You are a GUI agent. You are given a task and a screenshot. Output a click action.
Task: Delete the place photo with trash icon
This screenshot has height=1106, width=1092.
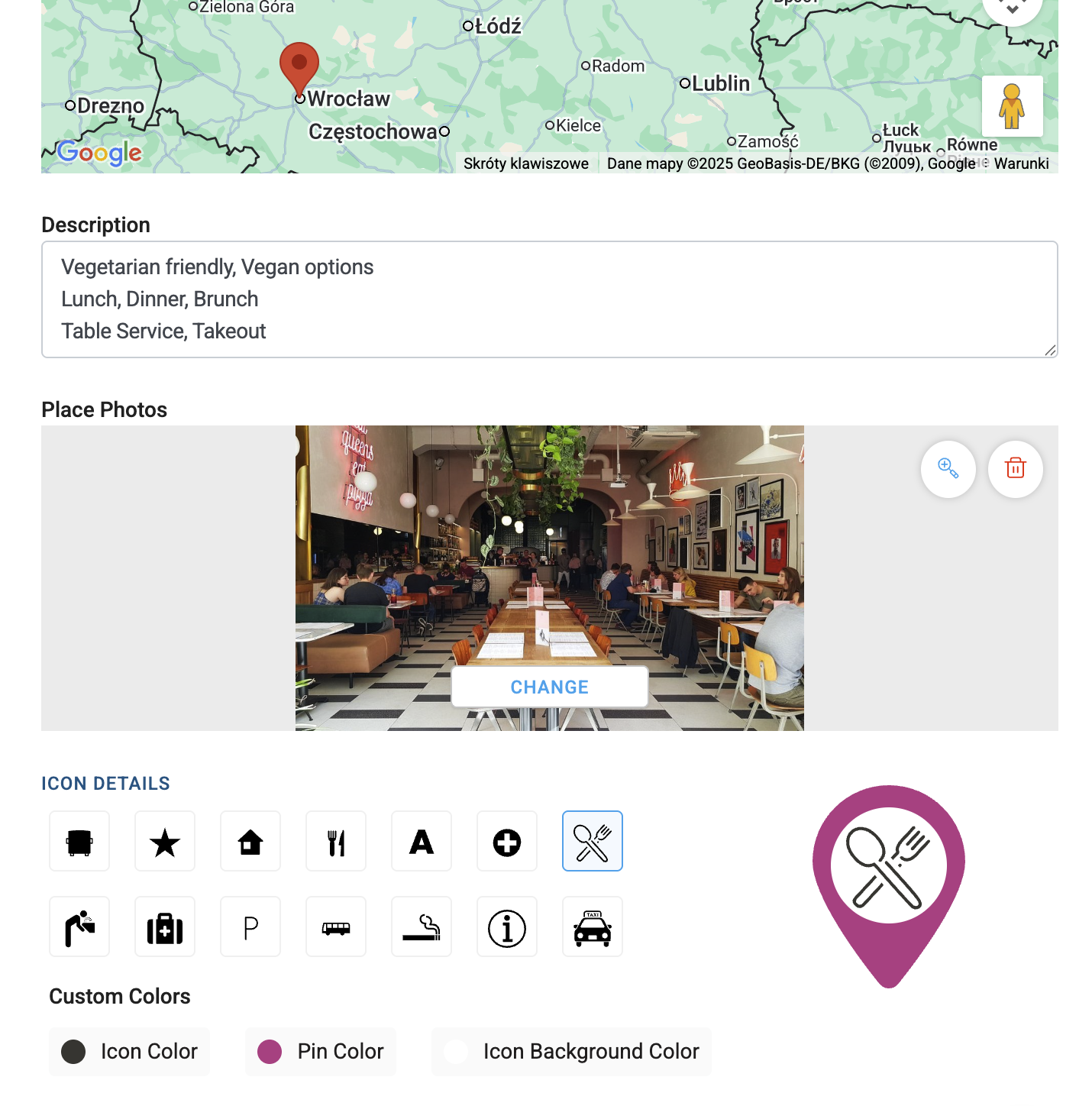[1016, 469]
